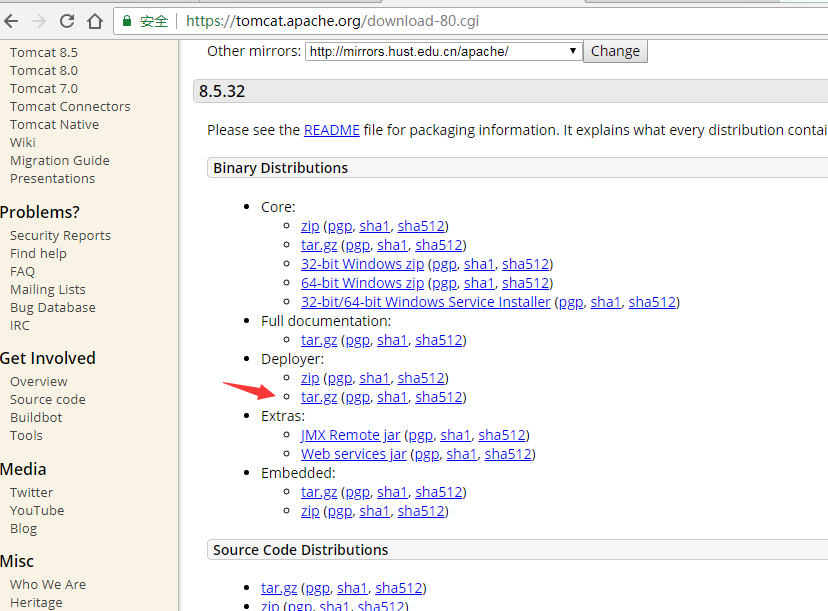The image size is (828, 611).
Task: Download the Core tar.gz
Action: point(319,245)
